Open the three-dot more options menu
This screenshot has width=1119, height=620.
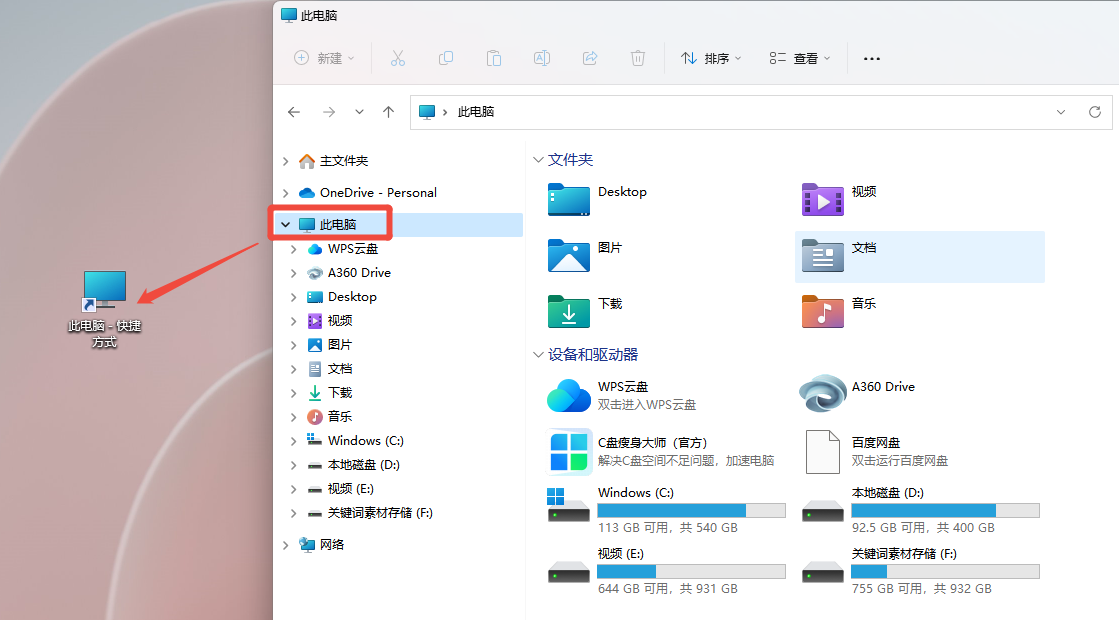pos(871,59)
